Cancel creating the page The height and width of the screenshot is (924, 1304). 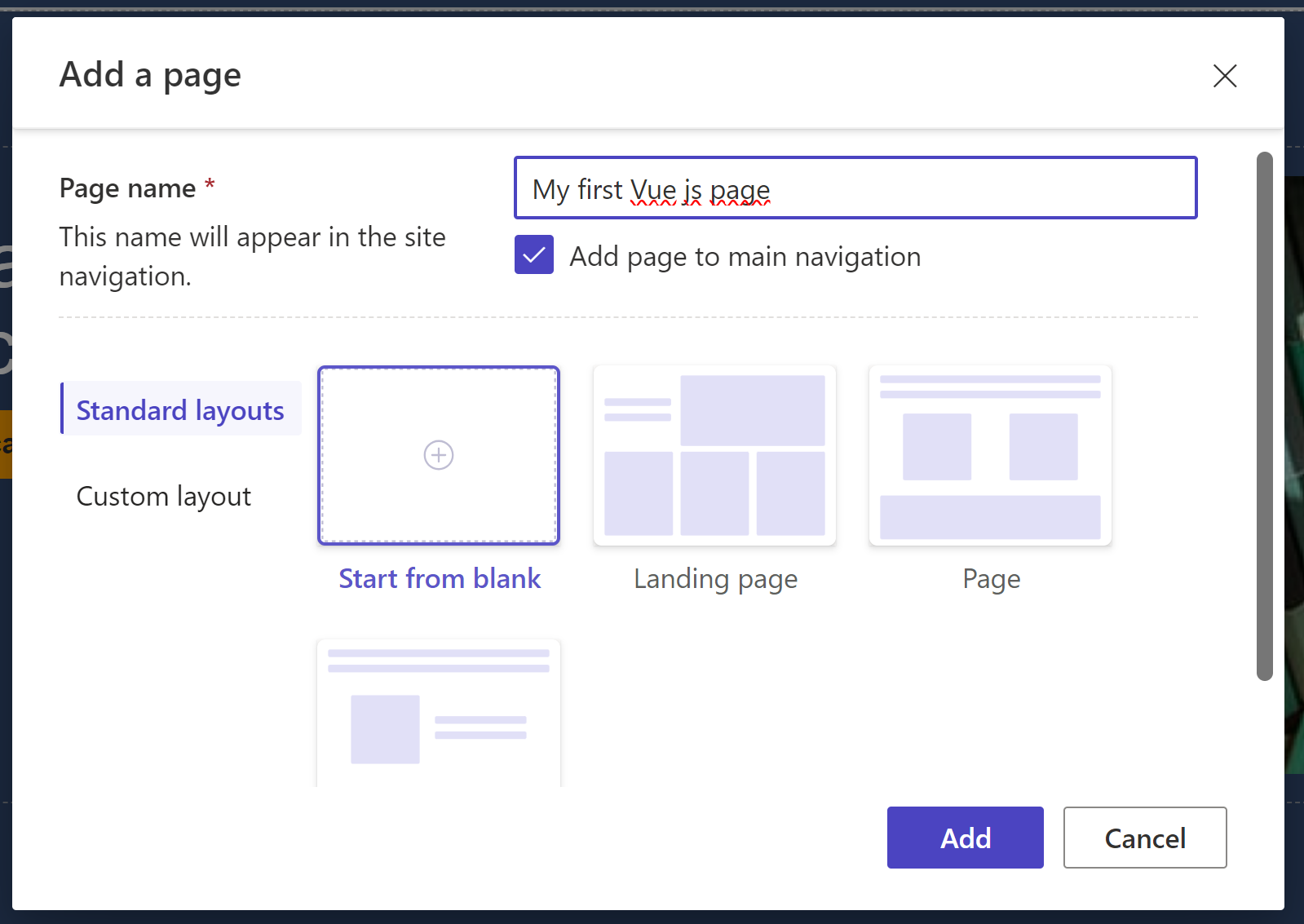pos(1144,838)
